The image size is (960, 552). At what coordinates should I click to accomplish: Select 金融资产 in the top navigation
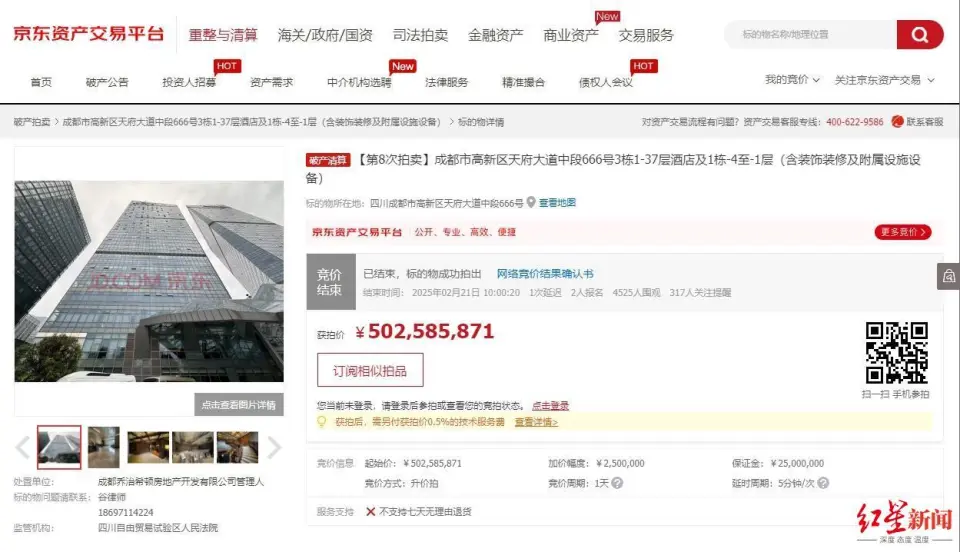pyautogui.click(x=495, y=35)
